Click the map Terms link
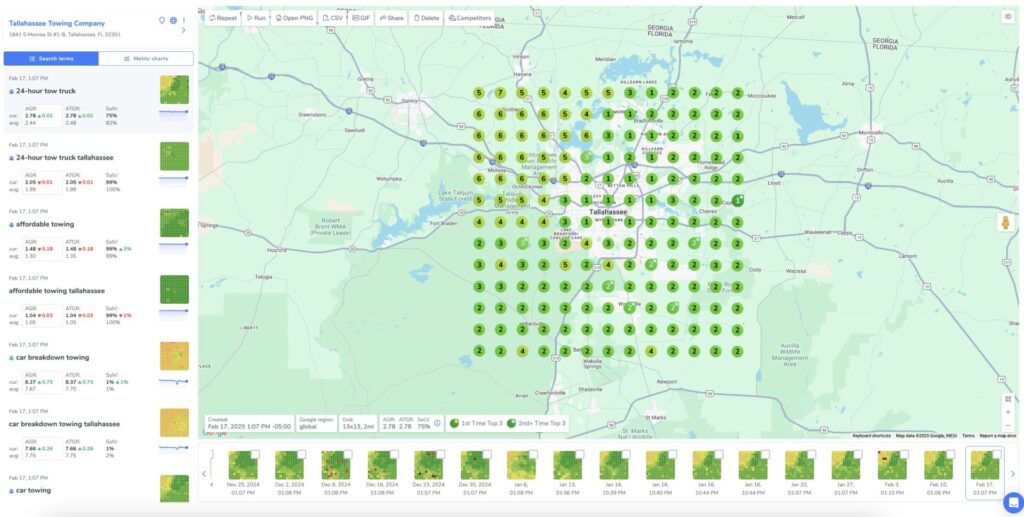Viewport: 1024px width, 517px height. (x=968, y=435)
